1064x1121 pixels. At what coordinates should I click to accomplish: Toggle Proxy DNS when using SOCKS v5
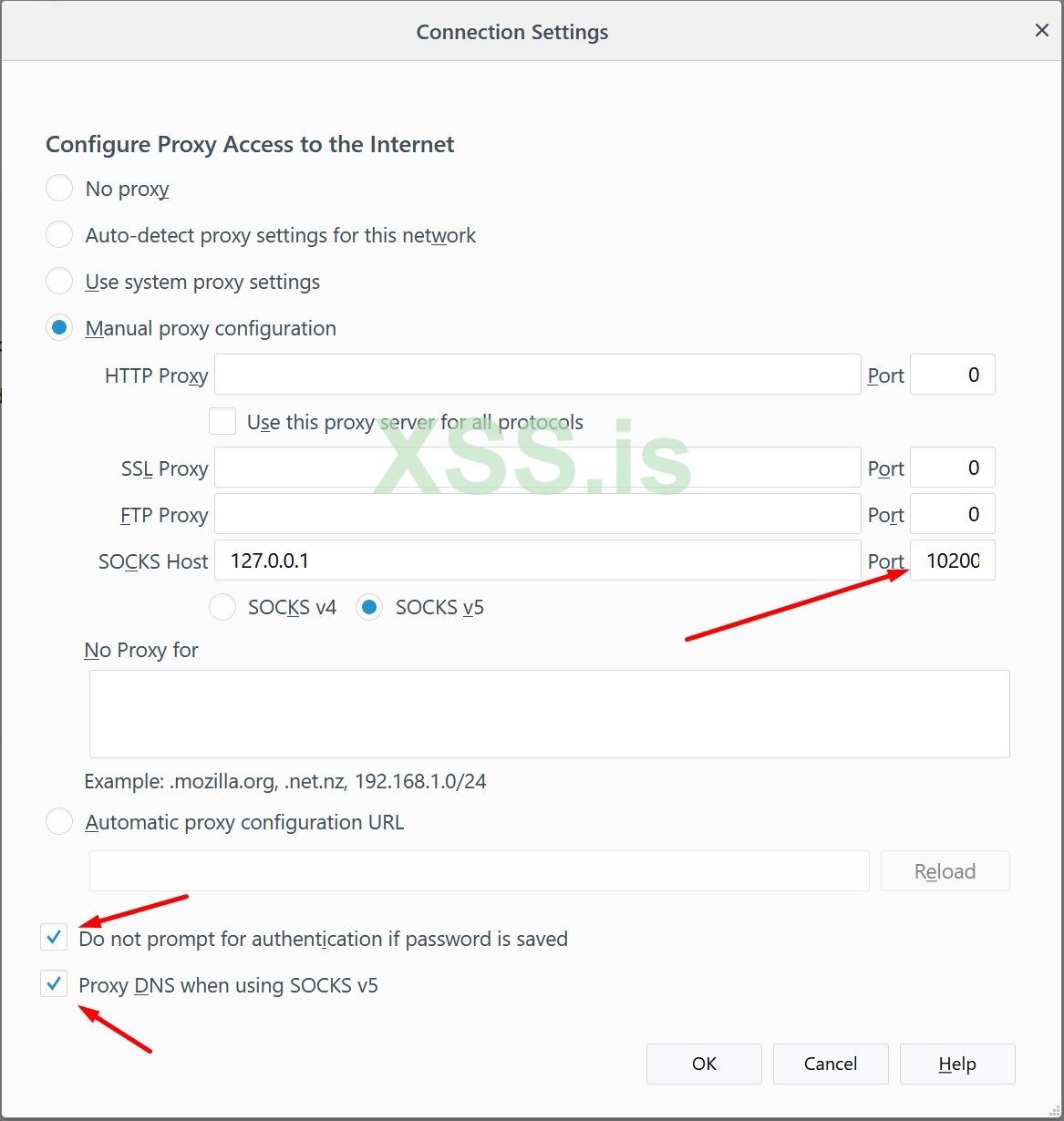point(55,984)
